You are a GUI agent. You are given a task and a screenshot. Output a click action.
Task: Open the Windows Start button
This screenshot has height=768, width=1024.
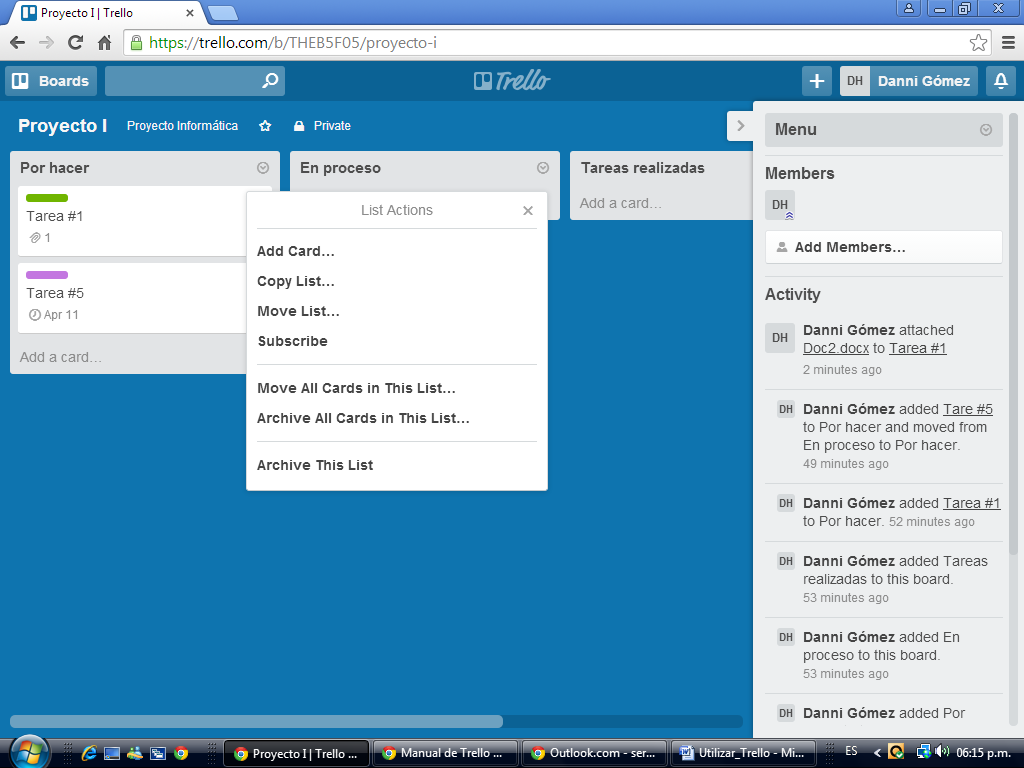pos(28,752)
